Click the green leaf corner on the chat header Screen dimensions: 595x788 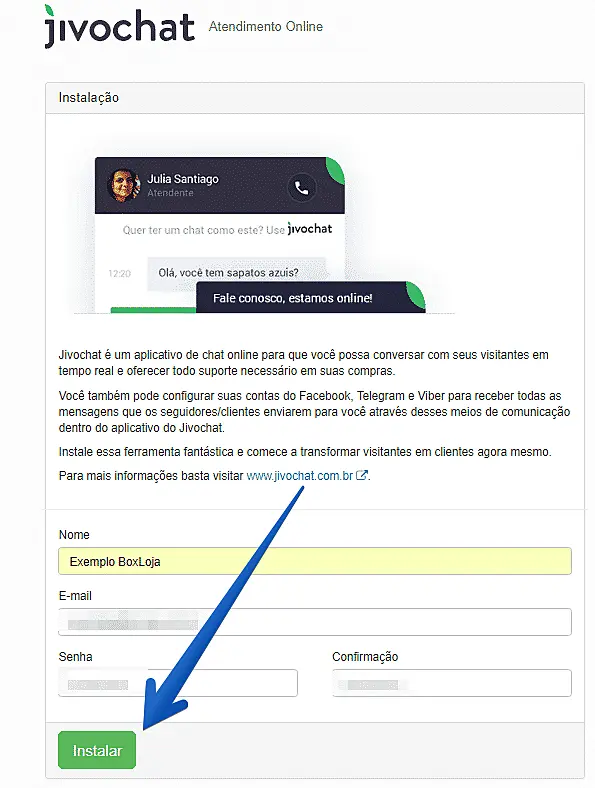point(335,170)
